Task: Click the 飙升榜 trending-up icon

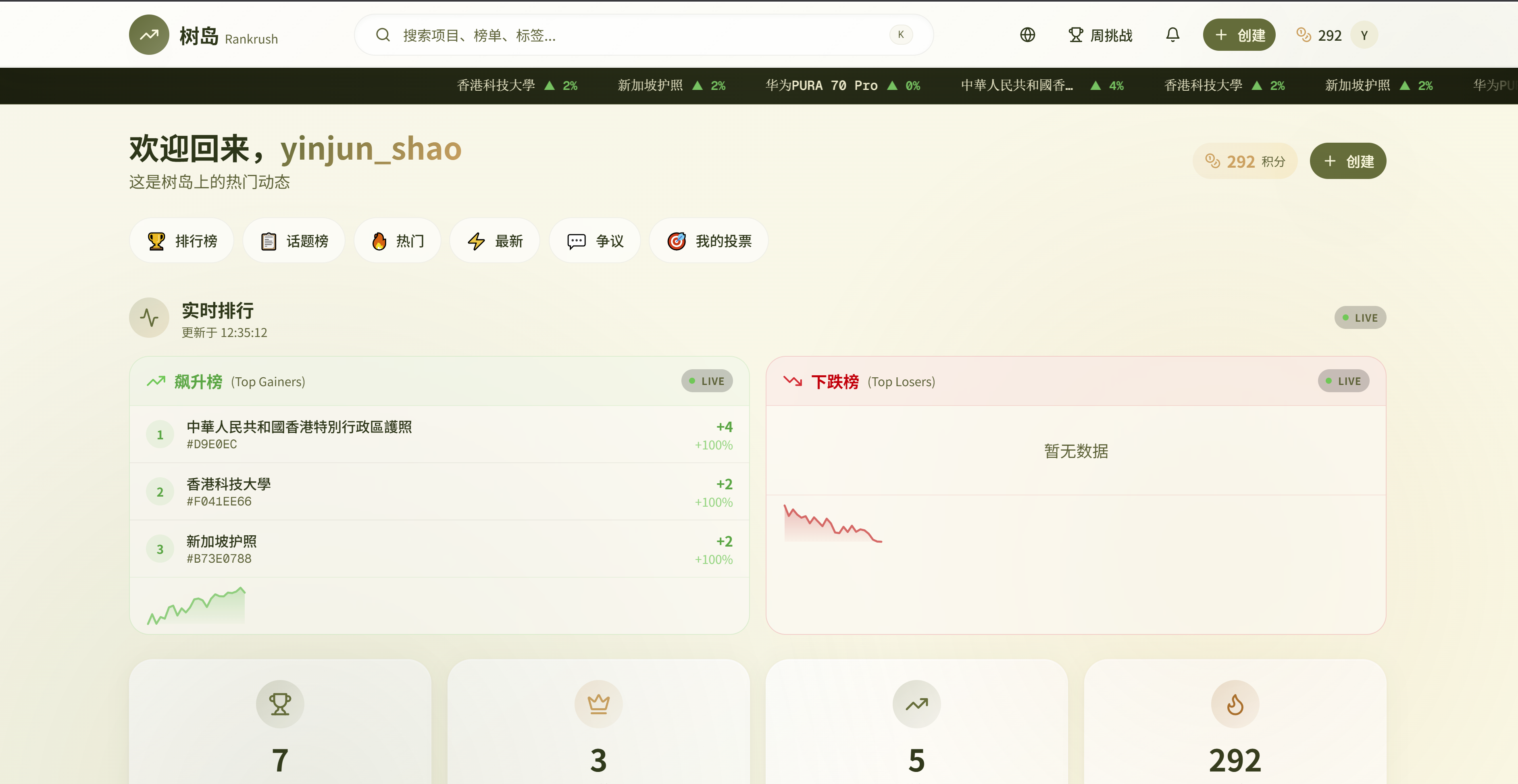Action: [x=156, y=381]
